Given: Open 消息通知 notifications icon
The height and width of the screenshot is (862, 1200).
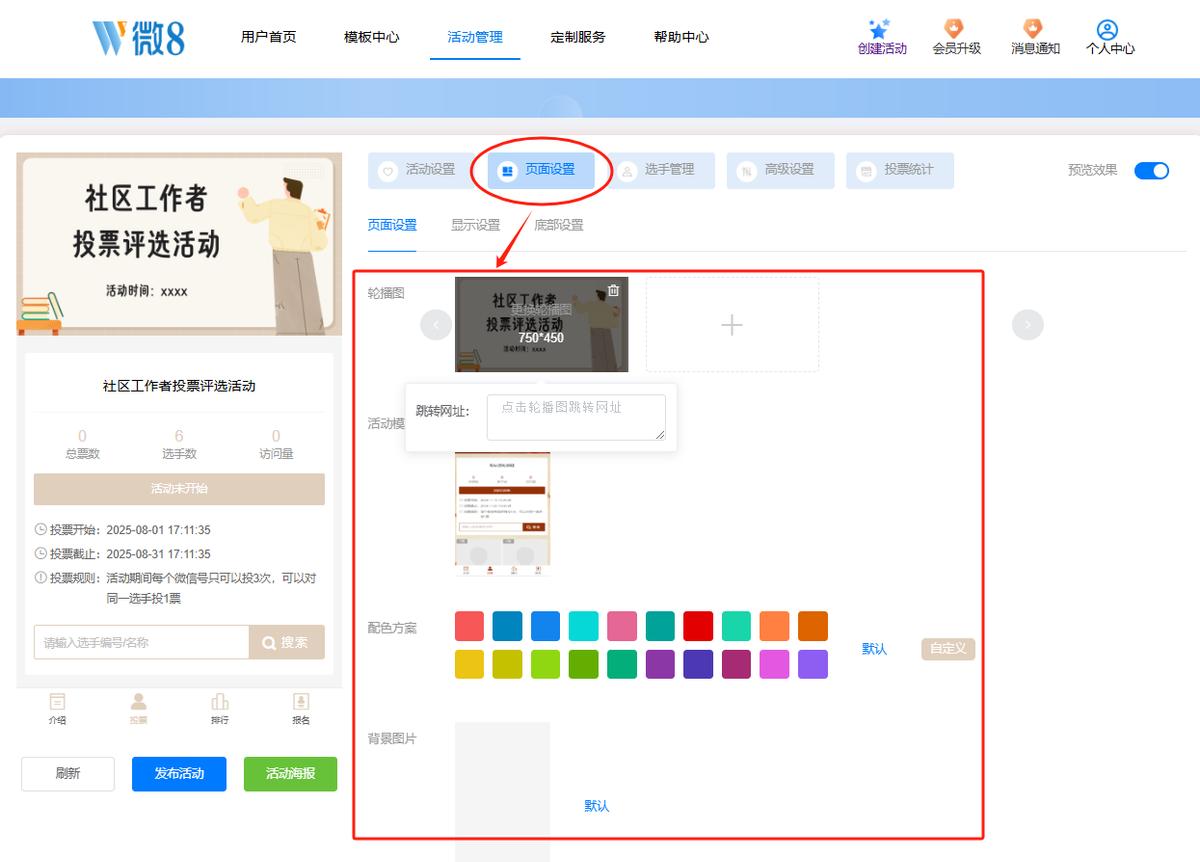Looking at the screenshot, I should [x=1033, y=29].
